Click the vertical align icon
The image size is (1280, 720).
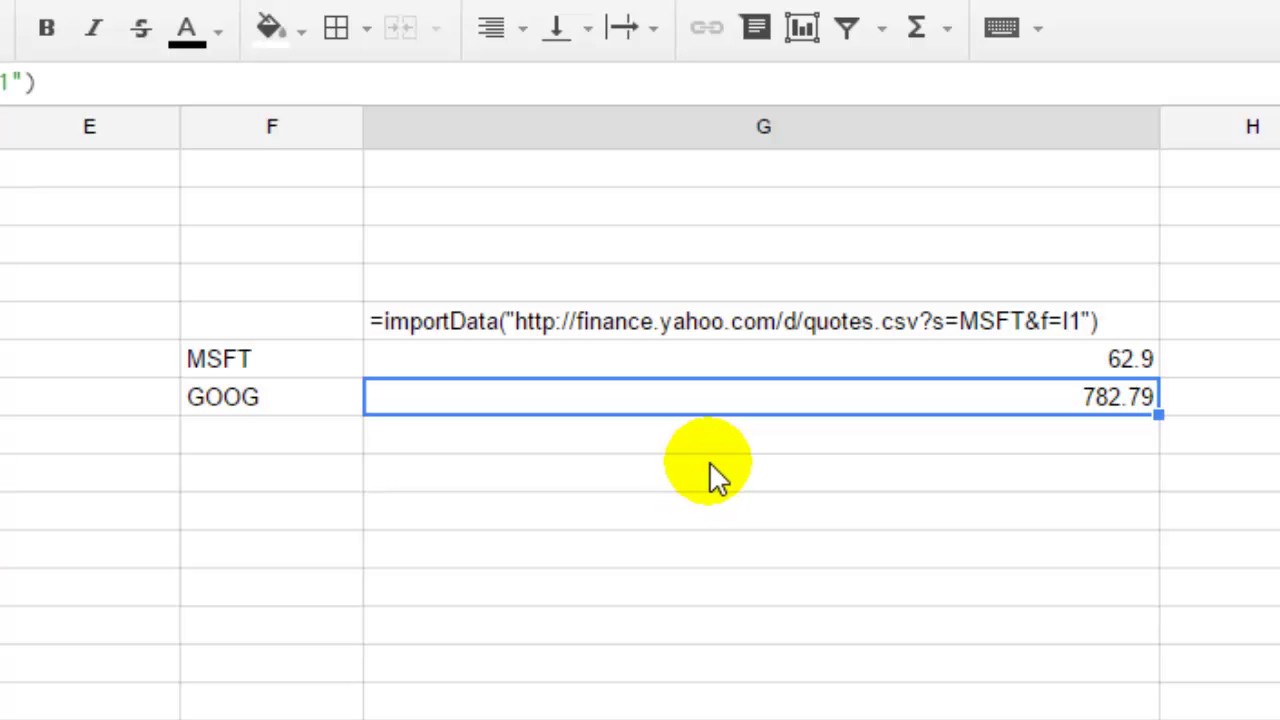point(556,28)
